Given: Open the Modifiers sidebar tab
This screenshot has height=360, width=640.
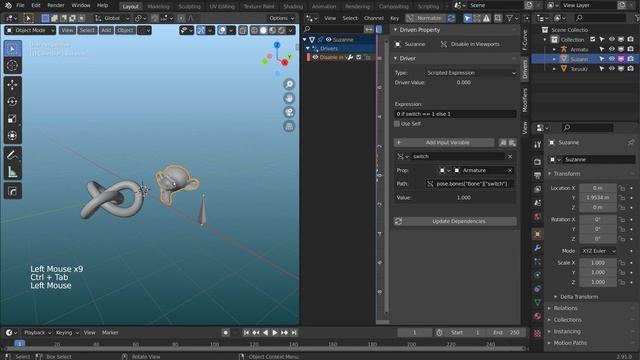Looking at the screenshot, I should tap(525, 100).
